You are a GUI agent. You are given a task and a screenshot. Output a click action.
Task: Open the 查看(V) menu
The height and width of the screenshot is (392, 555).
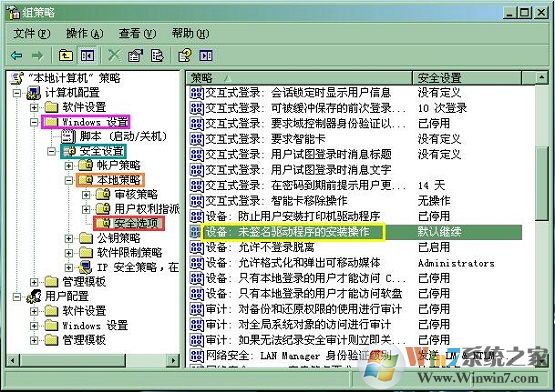coord(137,34)
